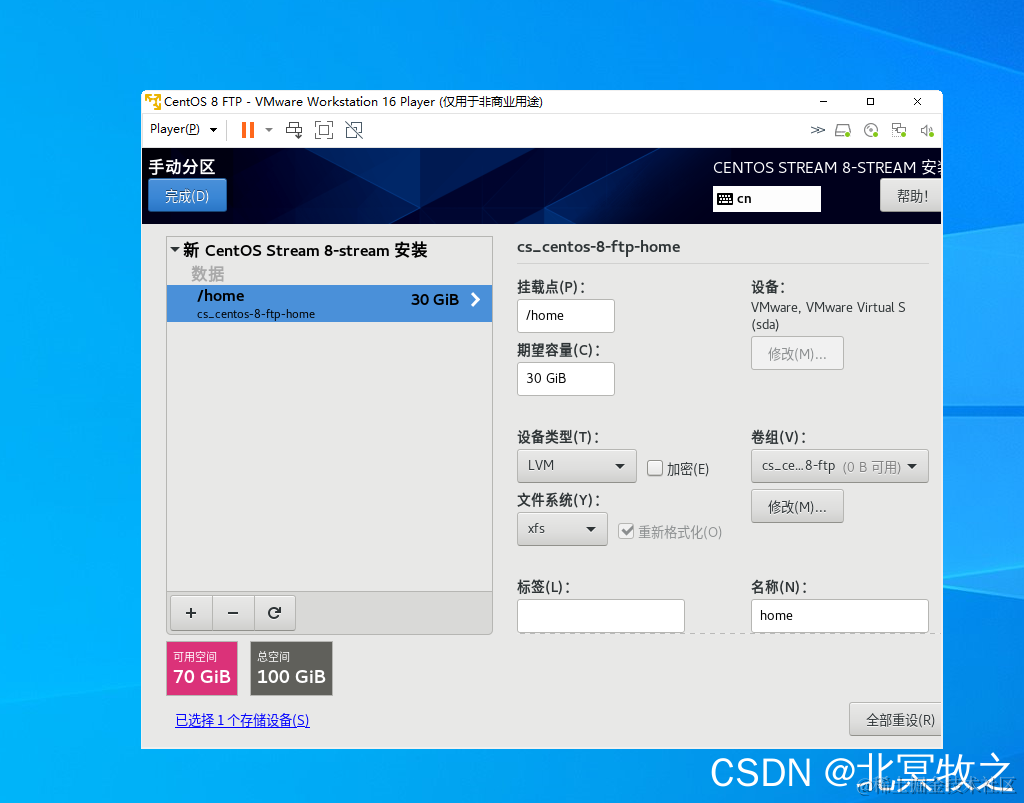Viewport: 1024px width, 803px height.
Task: Click the 数据 category label
Action: click(208, 273)
